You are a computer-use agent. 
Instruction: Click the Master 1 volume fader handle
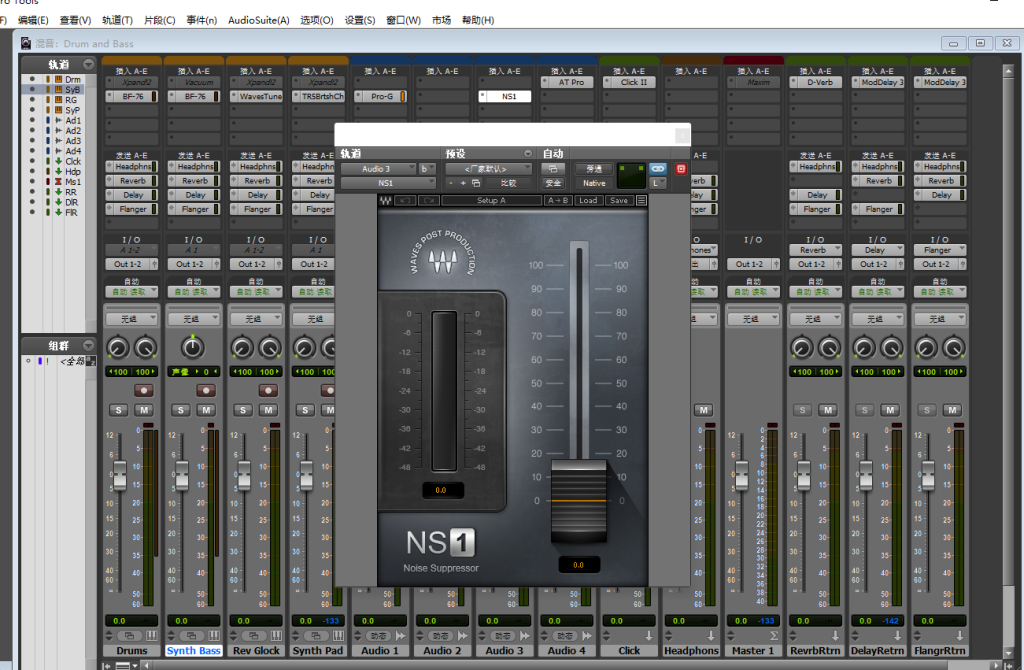point(741,475)
